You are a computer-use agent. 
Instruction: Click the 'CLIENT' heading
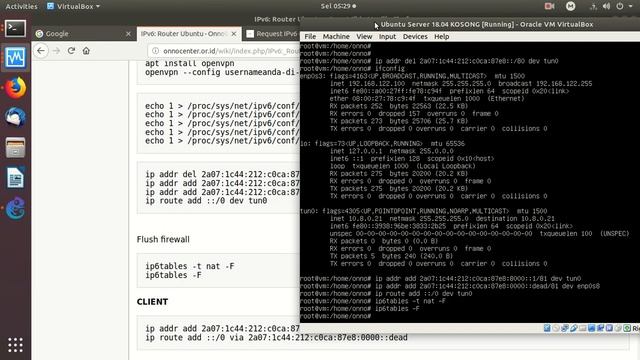(152, 302)
